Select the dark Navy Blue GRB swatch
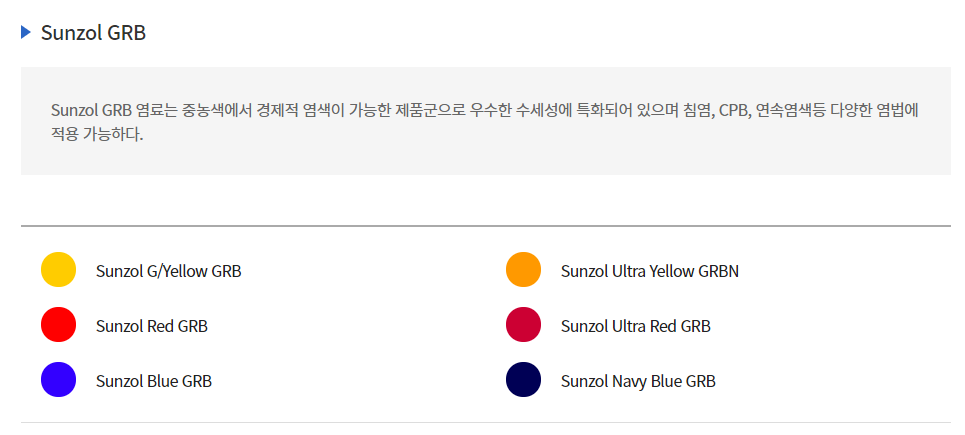 click(523, 379)
